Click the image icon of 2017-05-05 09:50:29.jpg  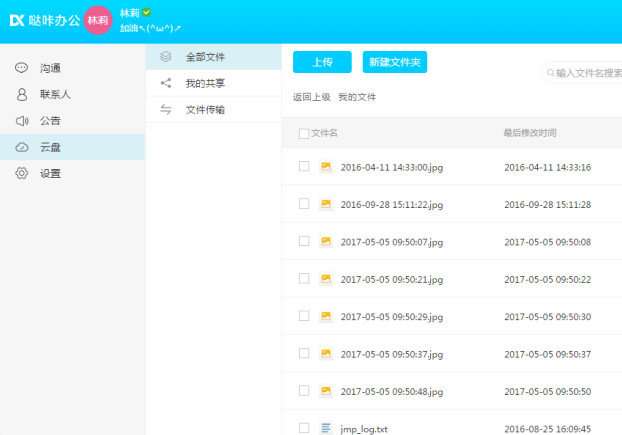pos(326,316)
